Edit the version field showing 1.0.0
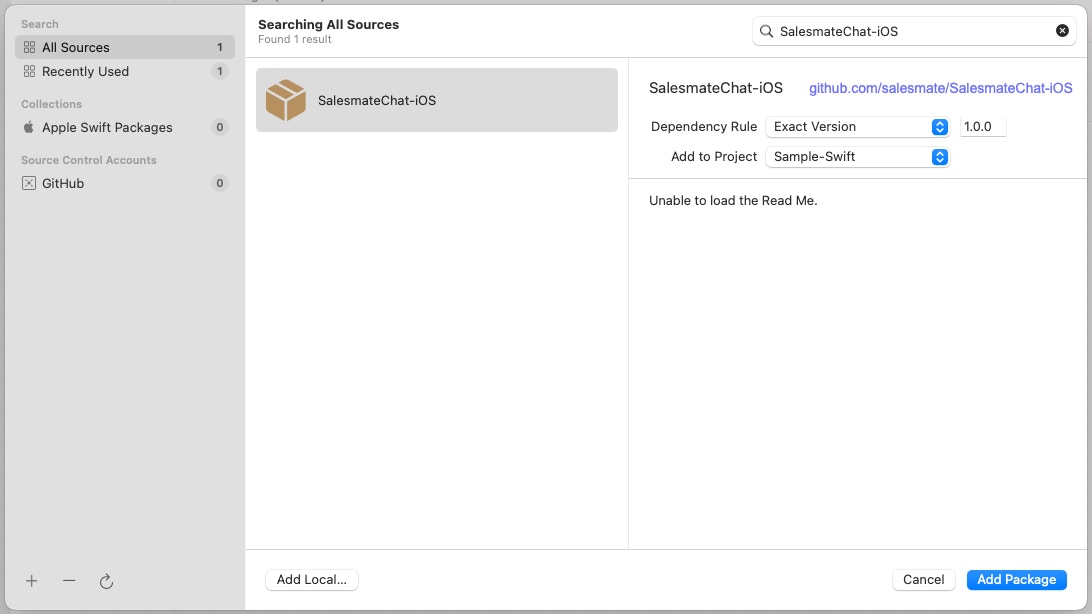This screenshot has width=1092, height=614. (x=982, y=126)
